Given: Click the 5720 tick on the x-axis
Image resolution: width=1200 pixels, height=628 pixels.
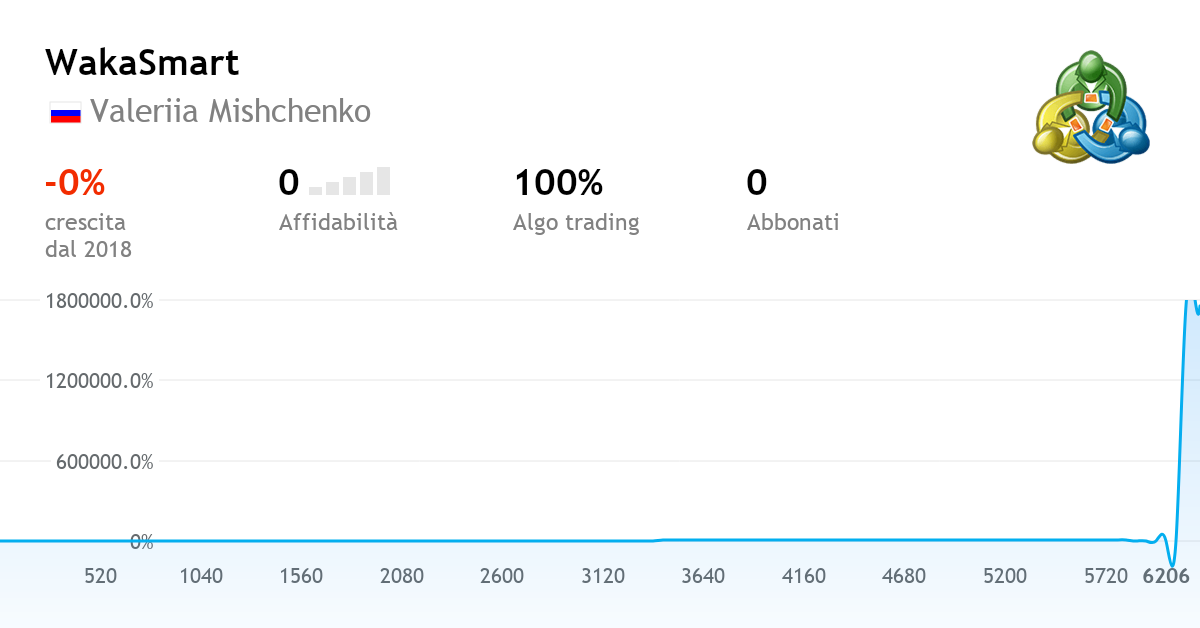Looking at the screenshot, I should [x=1105, y=576].
